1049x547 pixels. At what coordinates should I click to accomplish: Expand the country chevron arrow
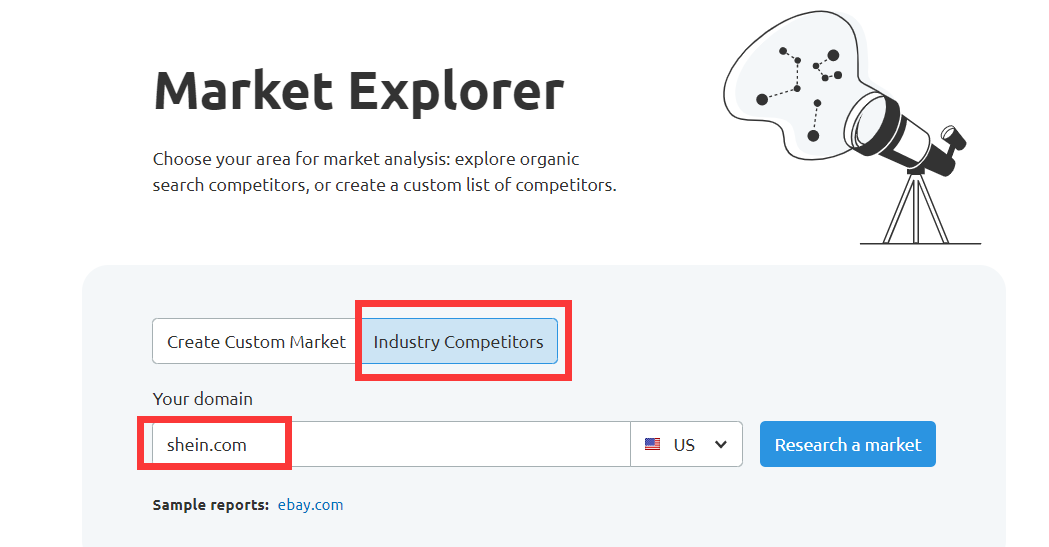point(721,445)
